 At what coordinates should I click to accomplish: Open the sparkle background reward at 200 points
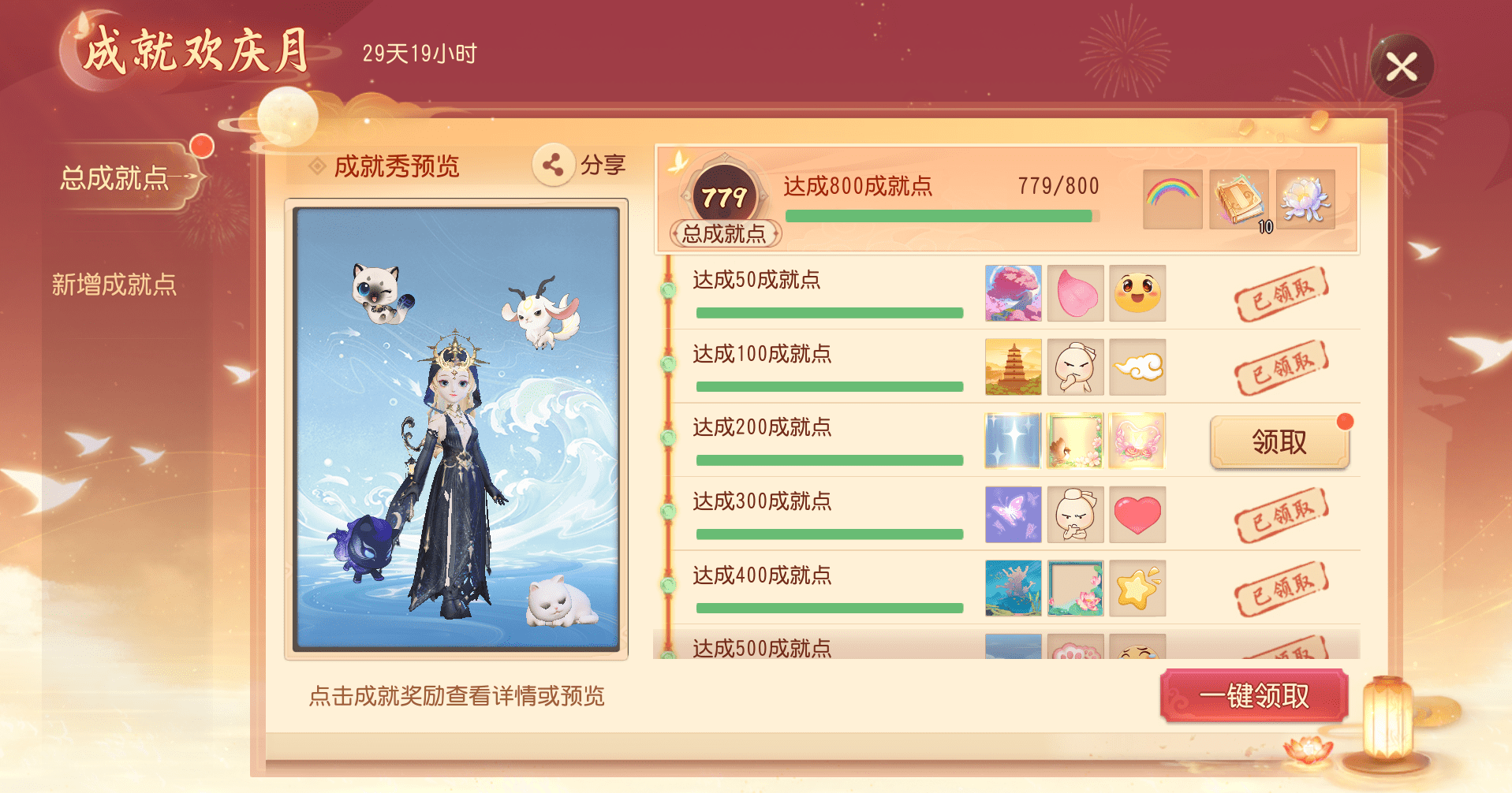(1014, 441)
